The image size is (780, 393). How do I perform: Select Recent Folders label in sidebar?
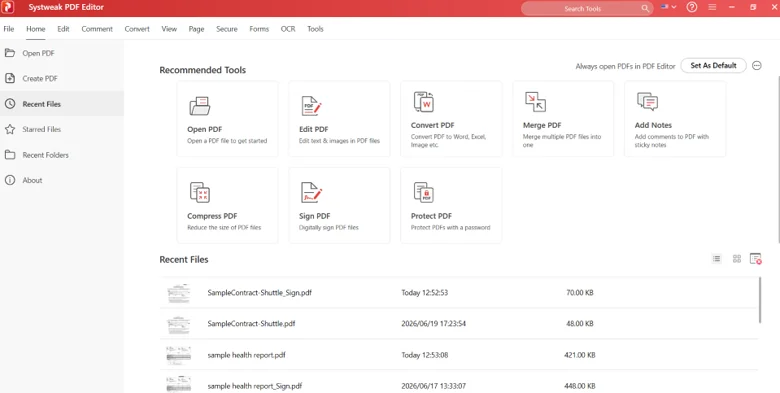tap(46, 155)
